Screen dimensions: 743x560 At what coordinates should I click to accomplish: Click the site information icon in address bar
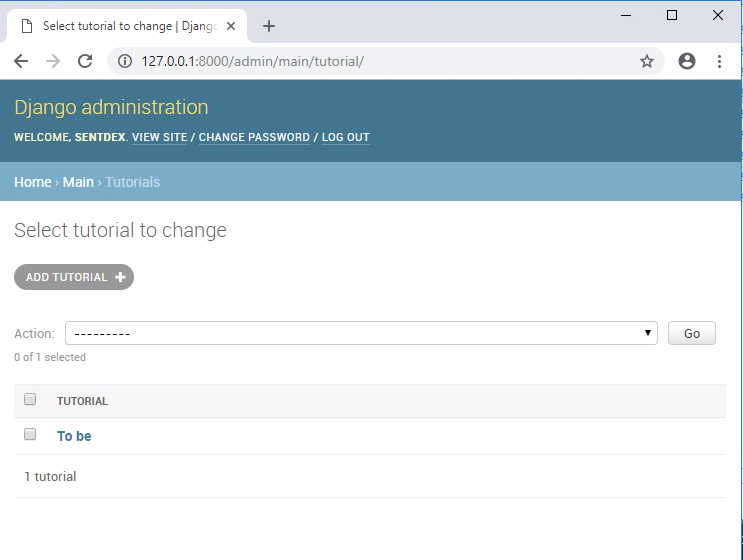click(125, 61)
